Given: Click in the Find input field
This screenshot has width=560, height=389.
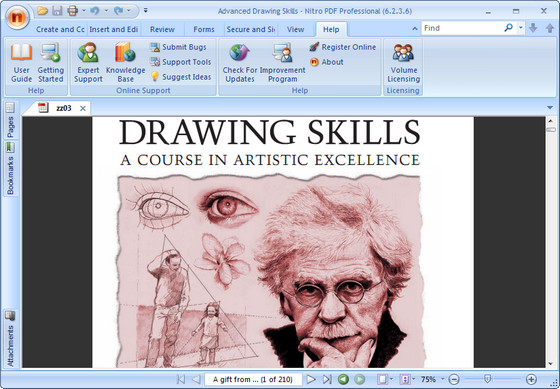Looking at the screenshot, I should 462,28.
